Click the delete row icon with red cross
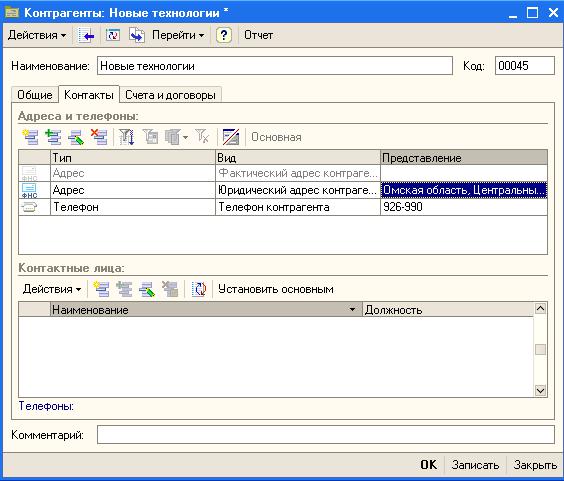564x481 pixels. click(x=99, y=137)
